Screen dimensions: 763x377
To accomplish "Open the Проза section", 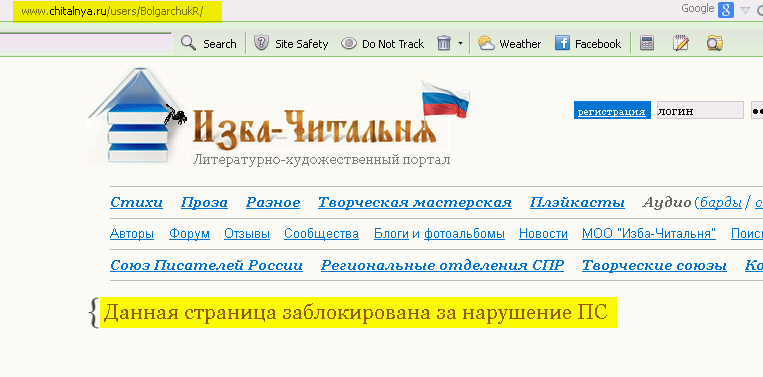I will tap(204, 202).
